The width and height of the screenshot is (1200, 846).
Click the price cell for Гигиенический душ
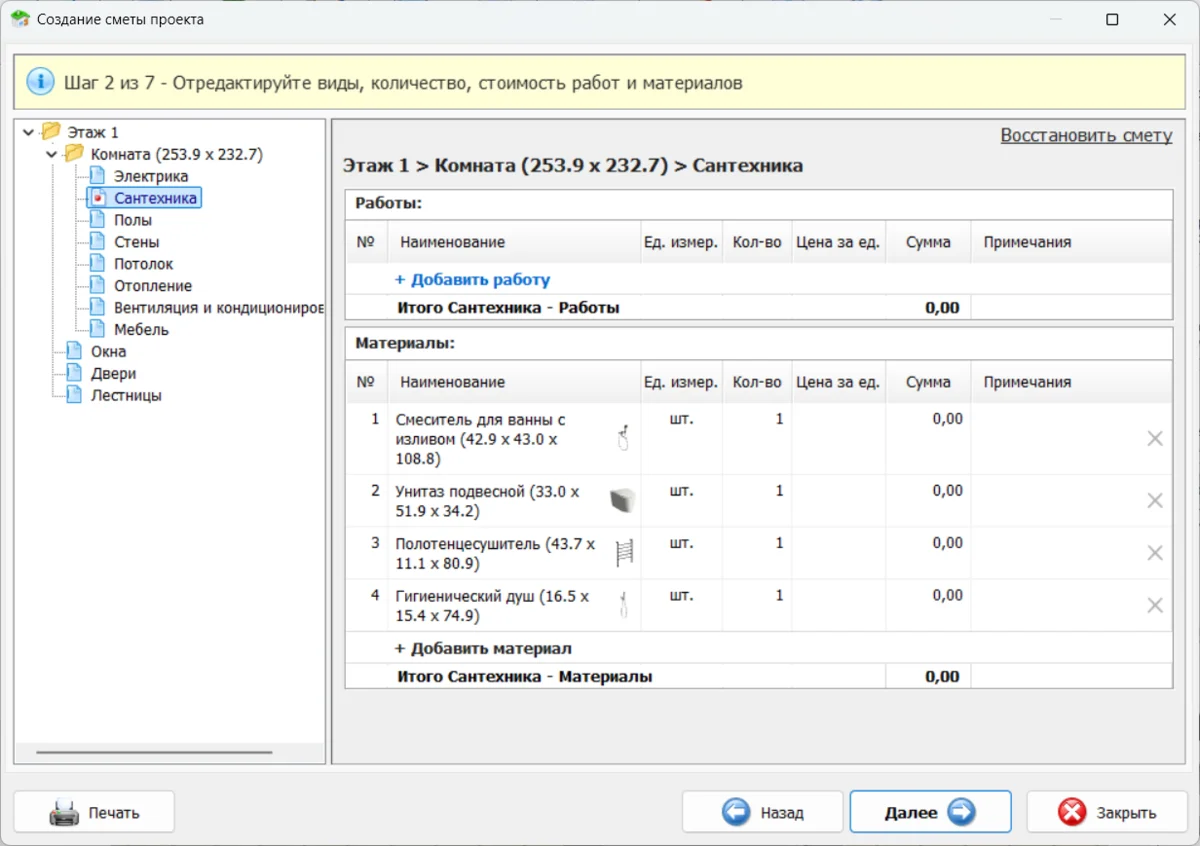[838, 605]
